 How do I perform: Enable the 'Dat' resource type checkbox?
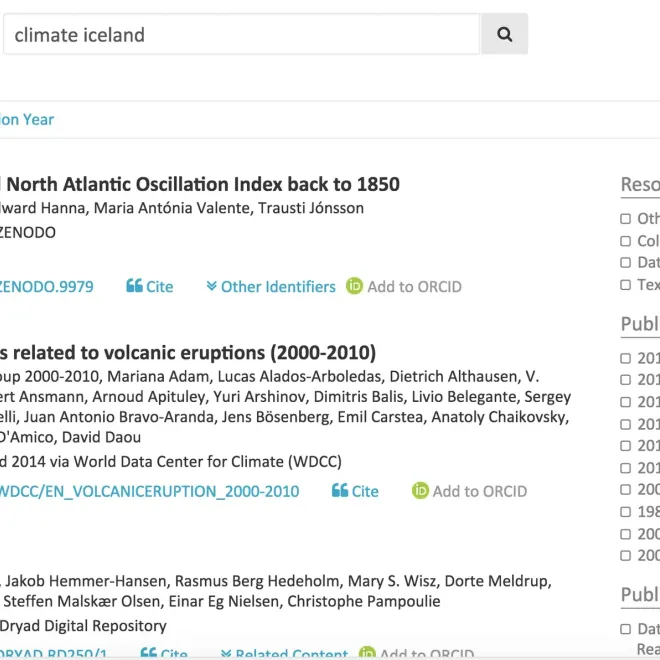[x=626, y=263]
